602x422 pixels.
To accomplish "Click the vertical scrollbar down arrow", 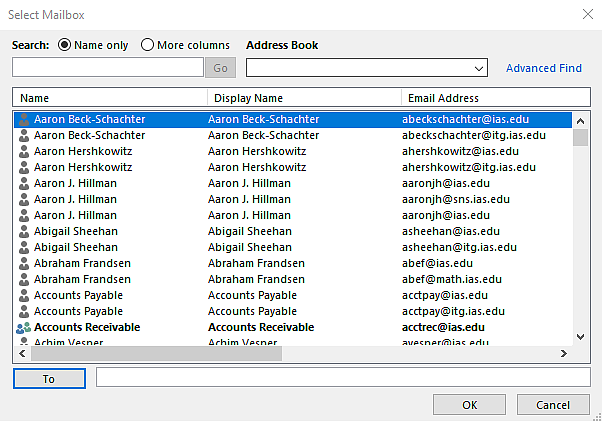I will coord(580,337).
